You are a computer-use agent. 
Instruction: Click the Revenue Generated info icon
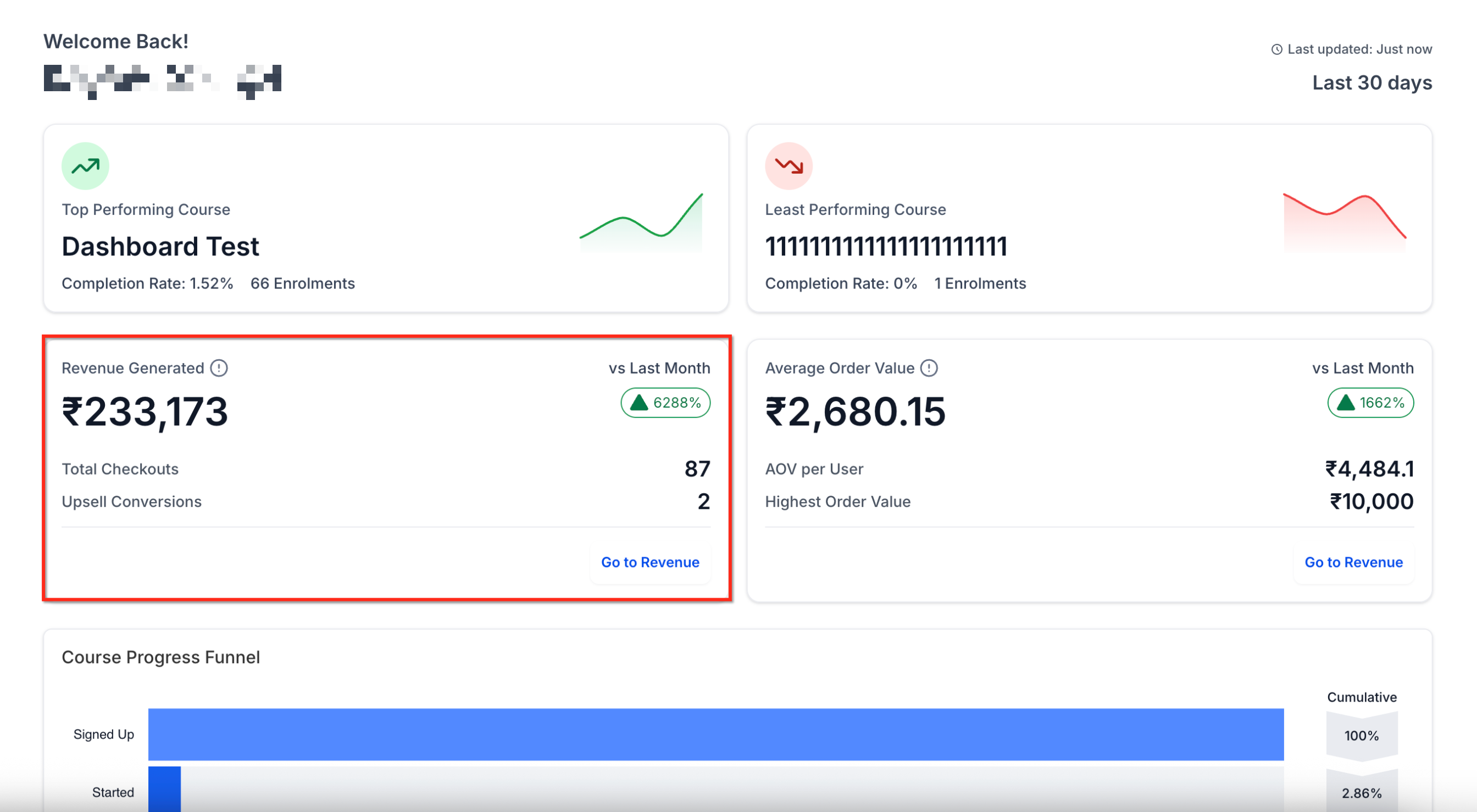click(x=219, y=368)
